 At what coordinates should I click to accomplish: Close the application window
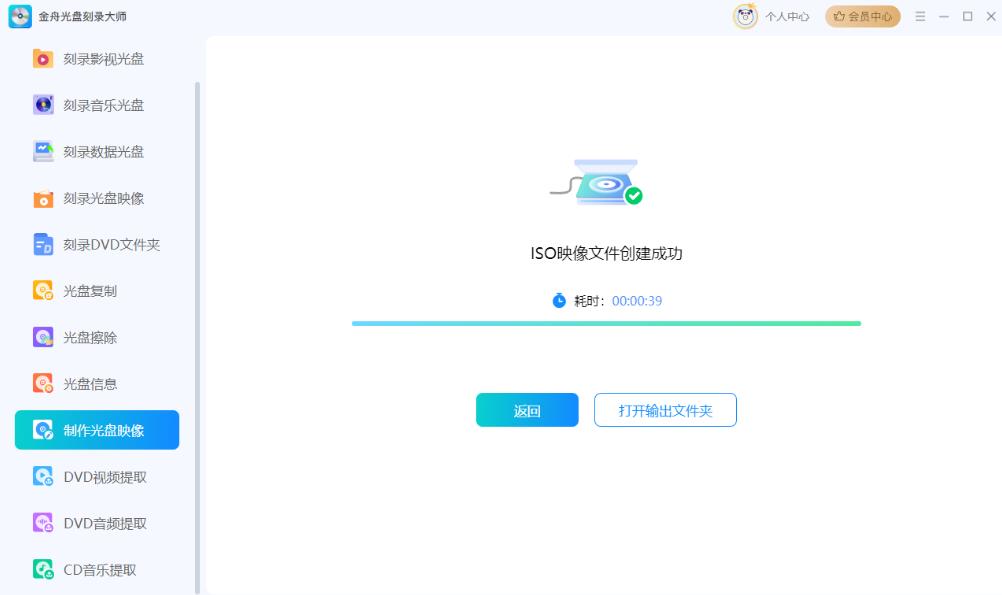[991, 17]
